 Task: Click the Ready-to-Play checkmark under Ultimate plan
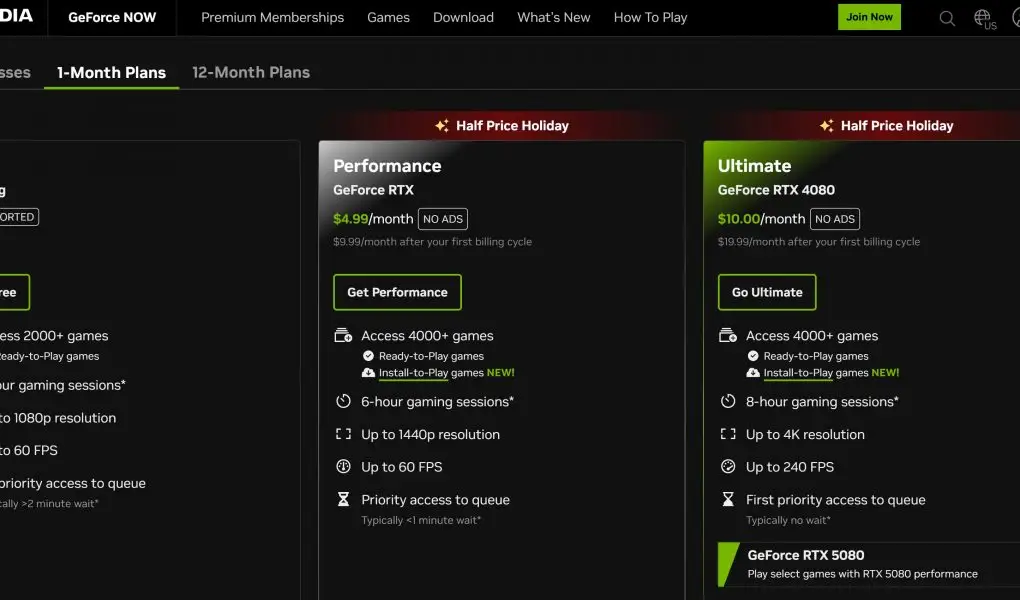pyautogui.click(x=752, y=355)
